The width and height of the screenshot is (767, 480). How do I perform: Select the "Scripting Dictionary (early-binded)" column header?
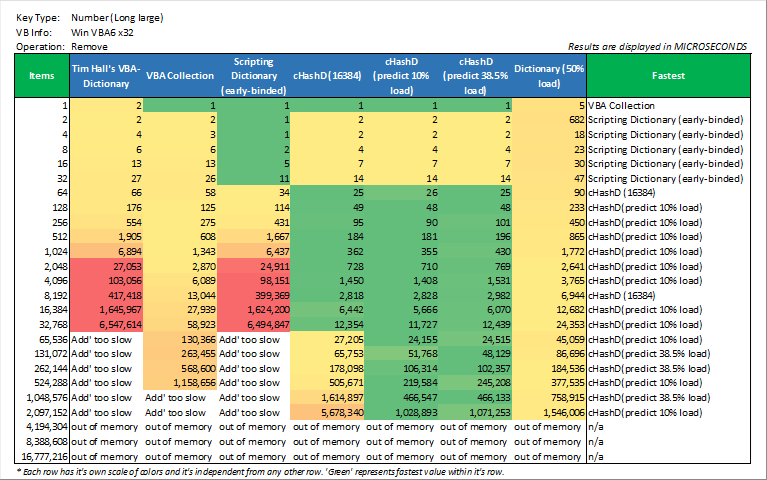(253, 75)
